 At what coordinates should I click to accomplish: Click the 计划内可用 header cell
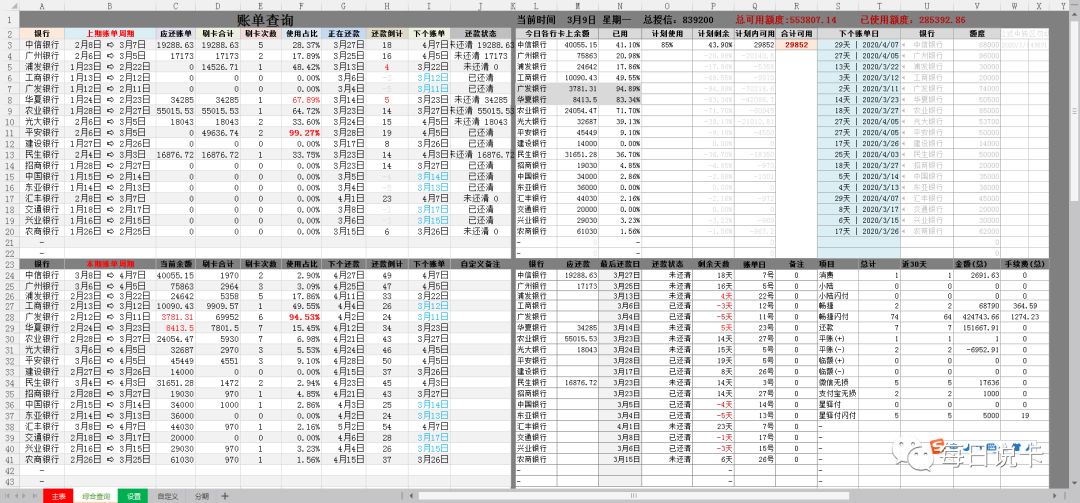coord(754,33)
